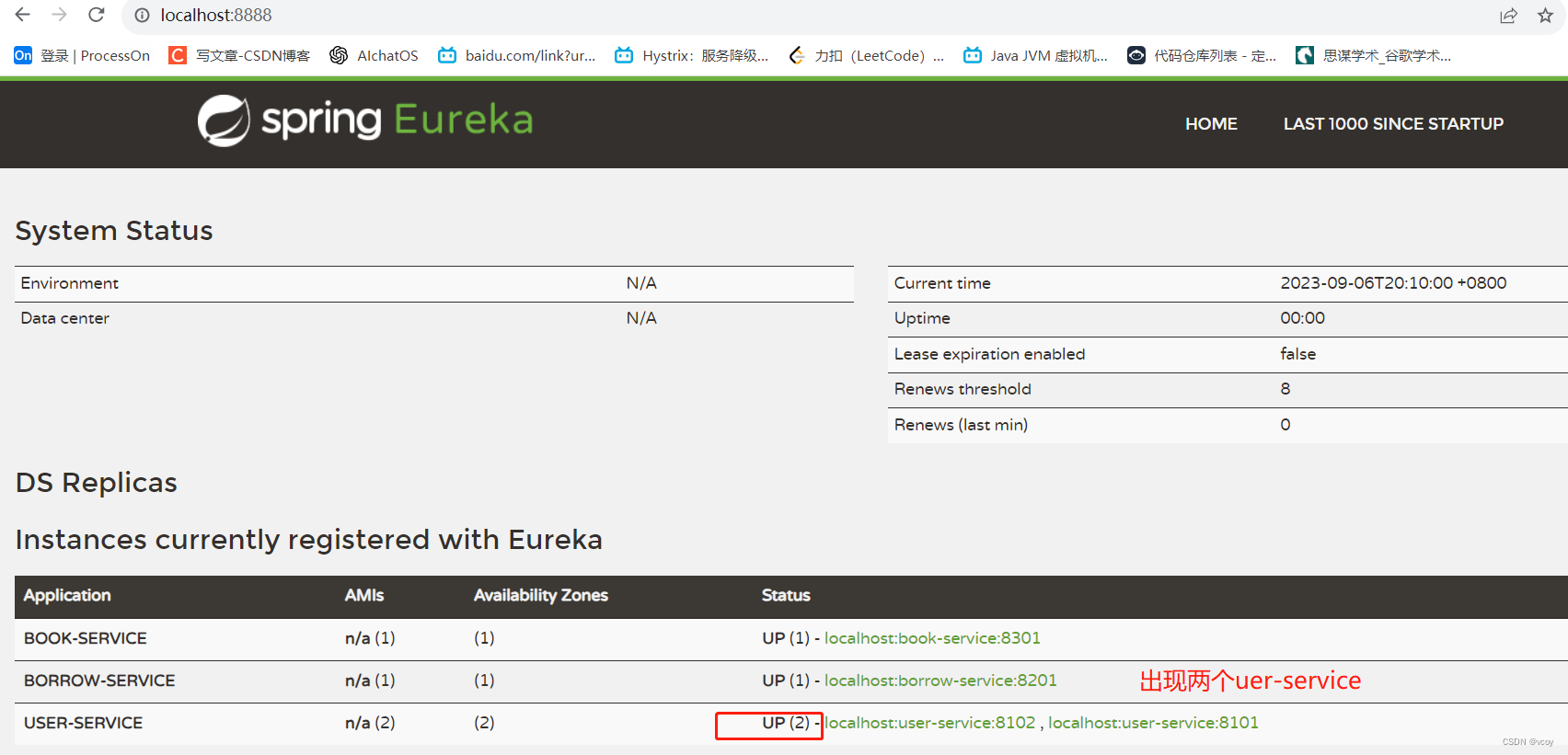Viewport: 1568px width, 755px height.
Task: Click the DS Replicas heading
Action: (97, 483)
